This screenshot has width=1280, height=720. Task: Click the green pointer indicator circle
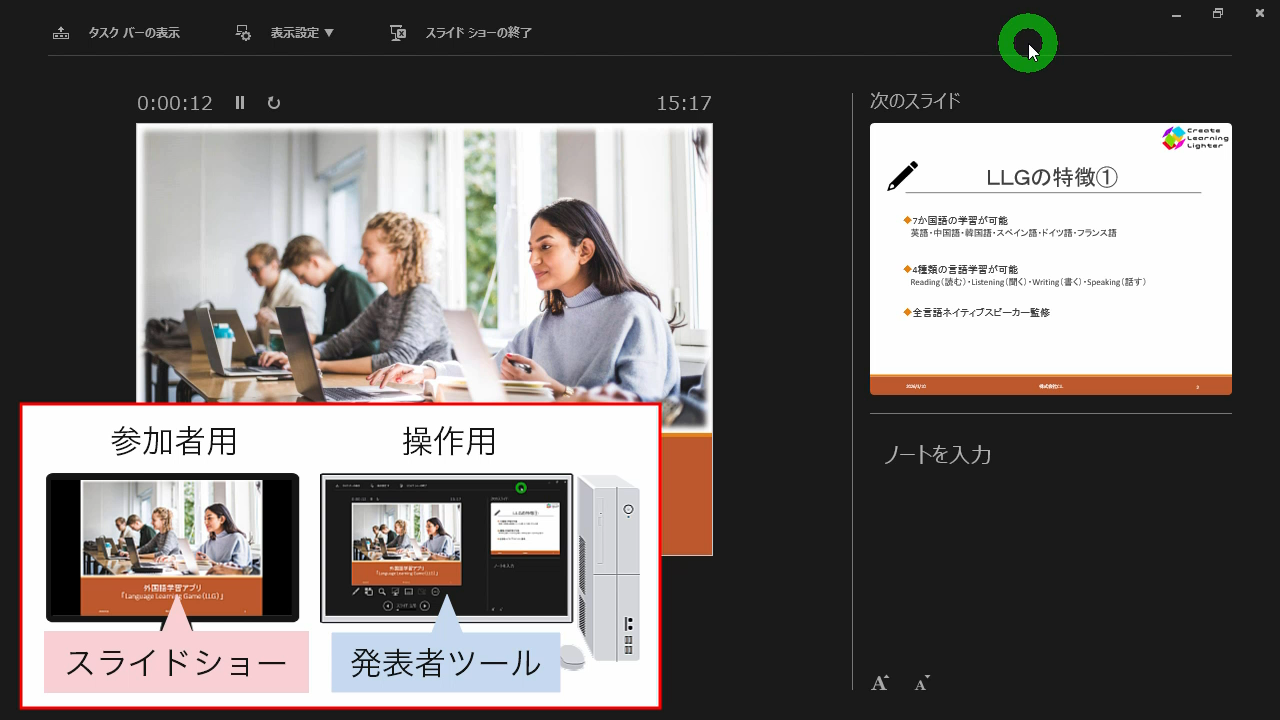tap(1028, 43)
